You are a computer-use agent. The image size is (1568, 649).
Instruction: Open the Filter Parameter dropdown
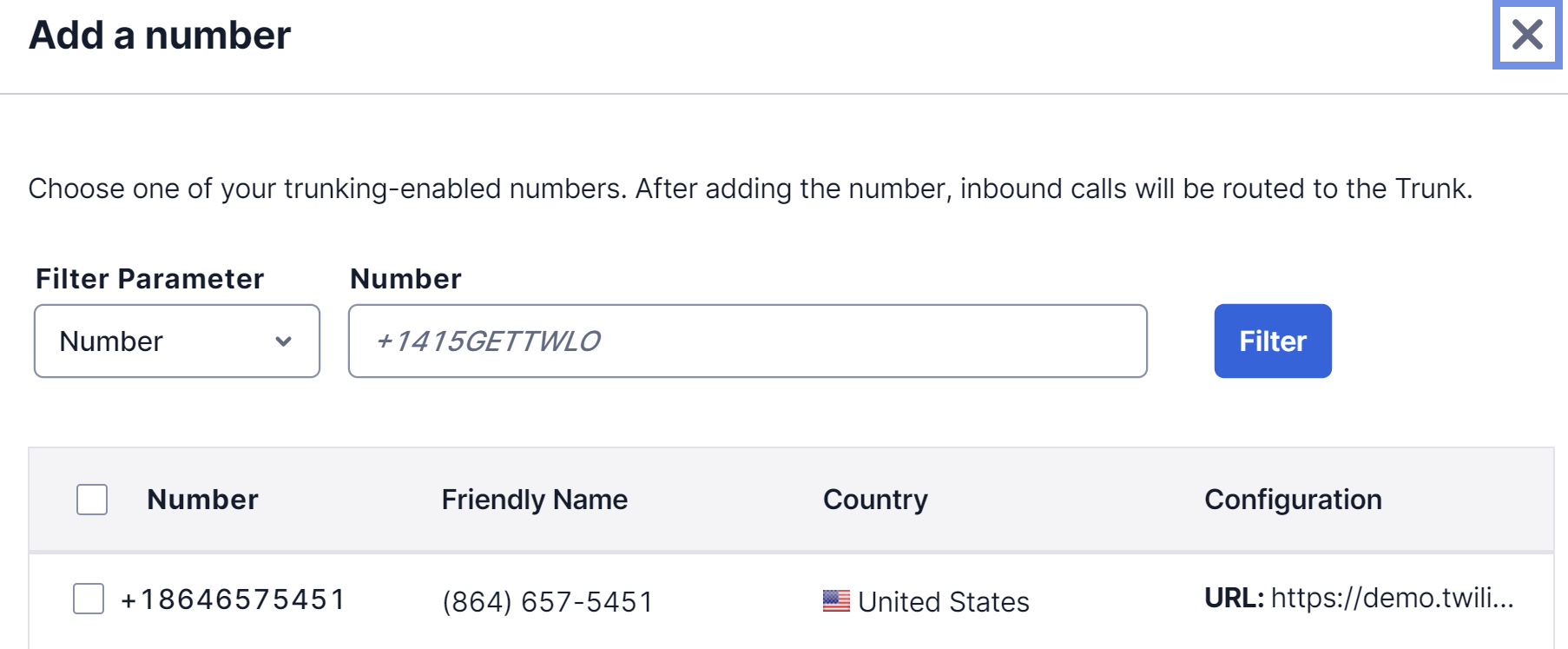pyautogui.click(x=176, y=341)
